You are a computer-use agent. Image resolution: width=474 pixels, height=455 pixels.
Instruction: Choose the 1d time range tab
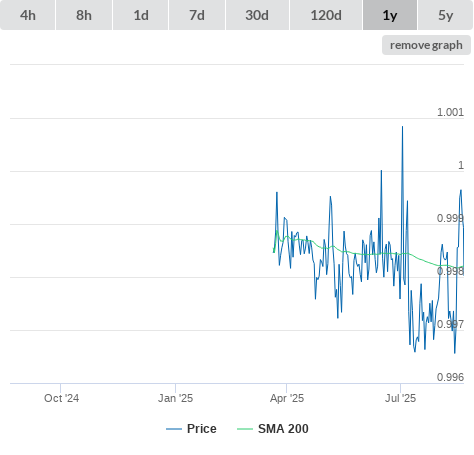141,15
